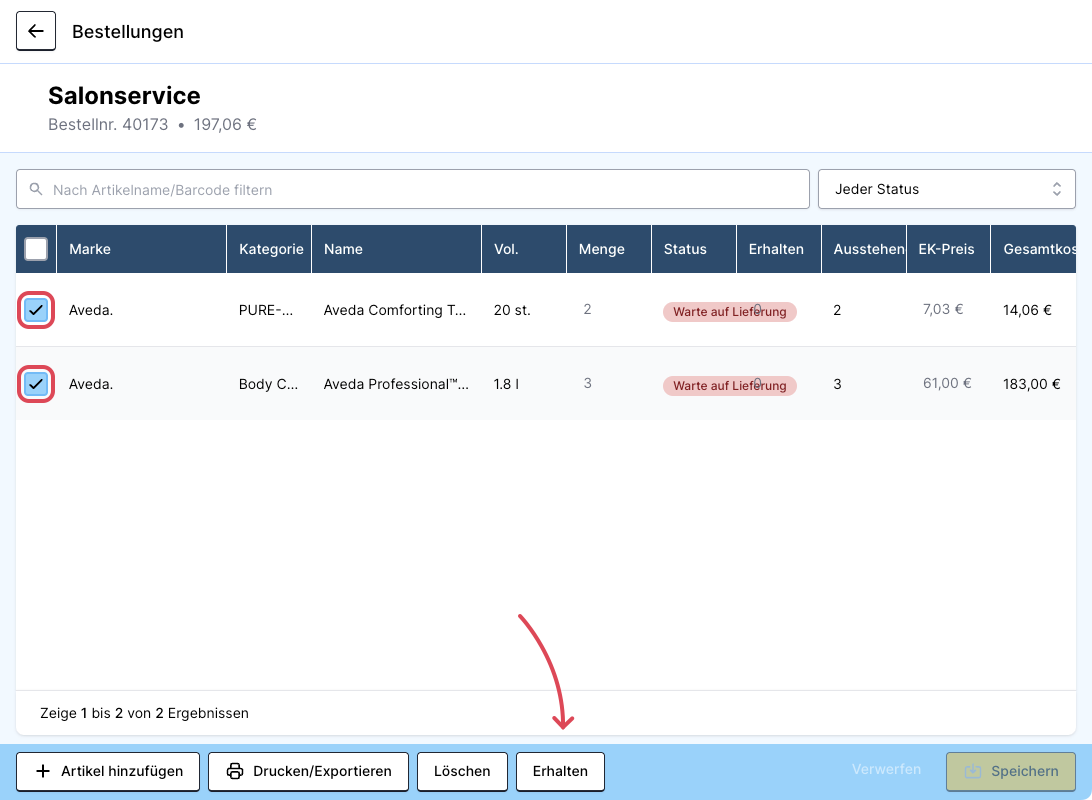Sort by the Erhalten column header
Viewport: 1092px width, 800px height.
pyautogui.click(x=779, y=249)
